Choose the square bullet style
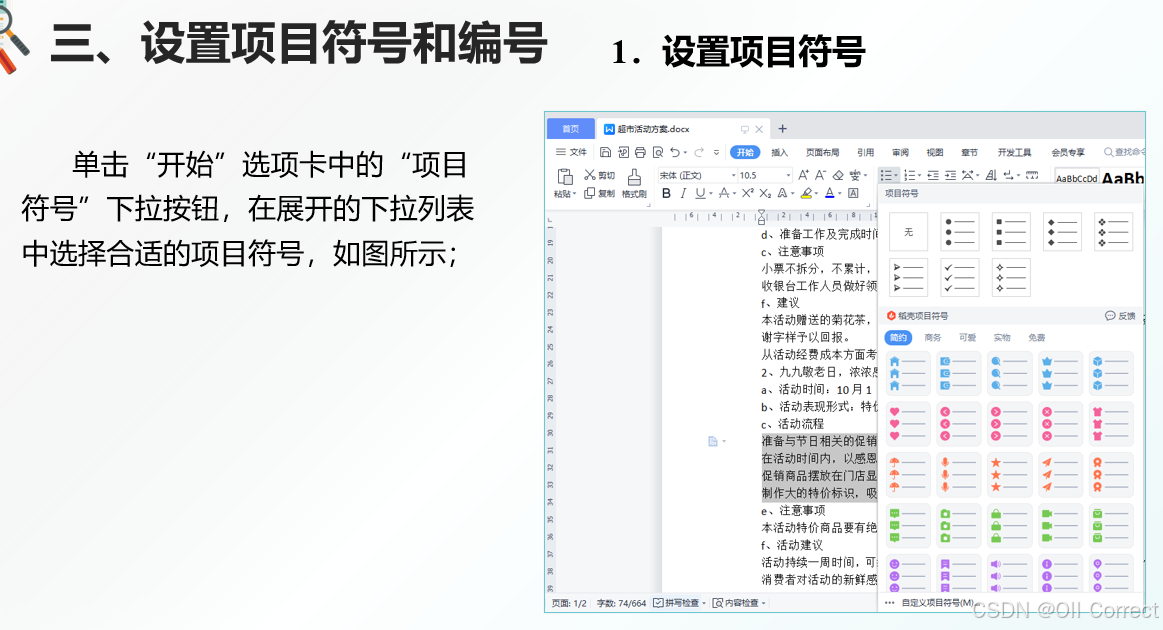Viewport: 1163px width, 630px height. (1010, 232)
